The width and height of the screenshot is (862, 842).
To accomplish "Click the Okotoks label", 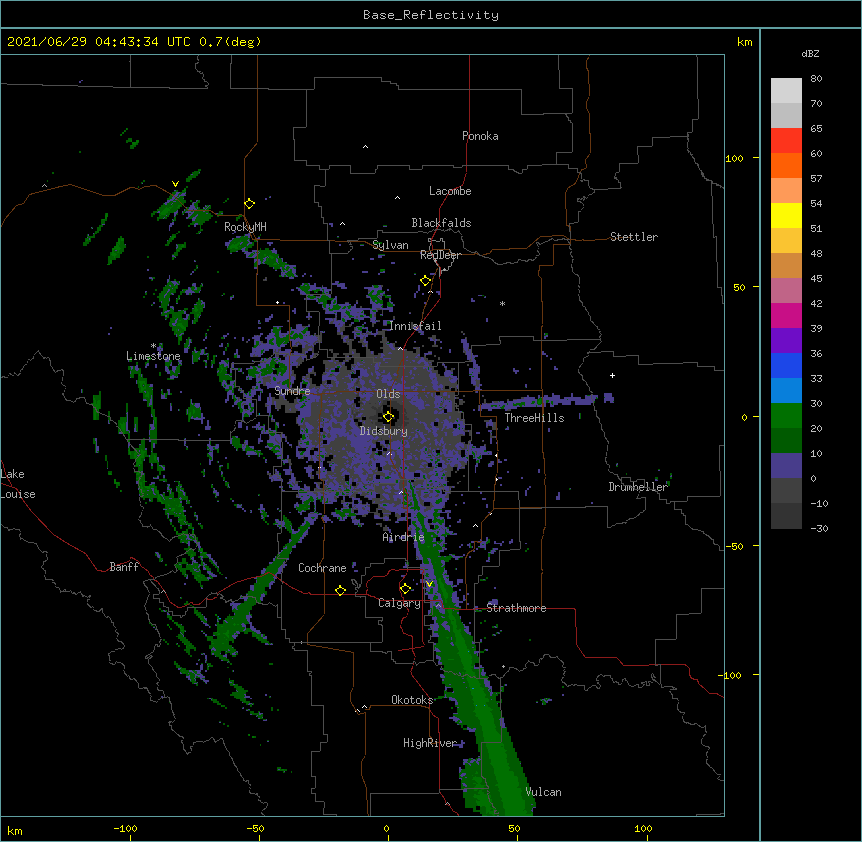I will tap(412, 700).
